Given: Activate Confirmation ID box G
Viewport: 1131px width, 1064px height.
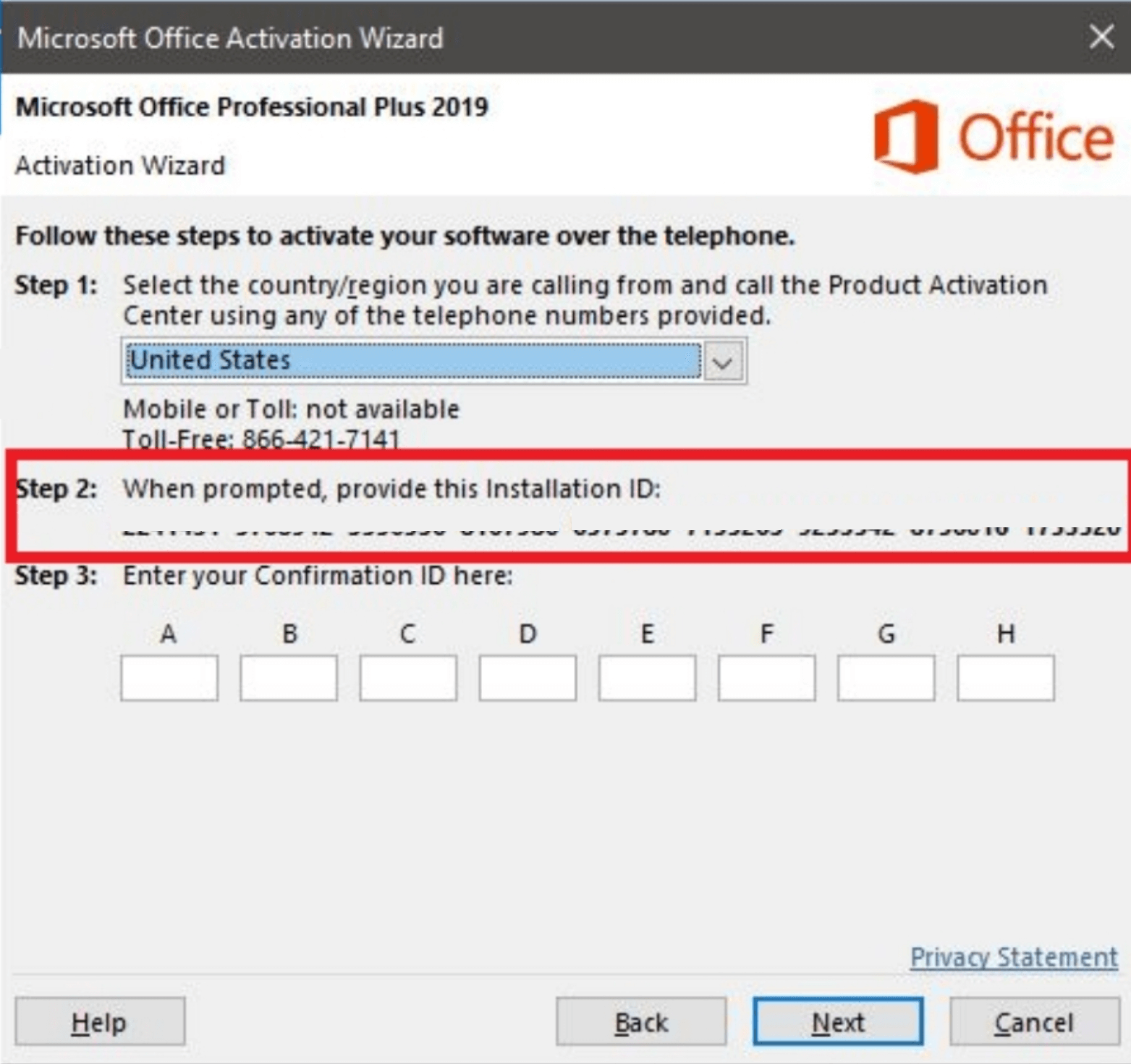Looking at the screenshot, I should tap(886, 678).
